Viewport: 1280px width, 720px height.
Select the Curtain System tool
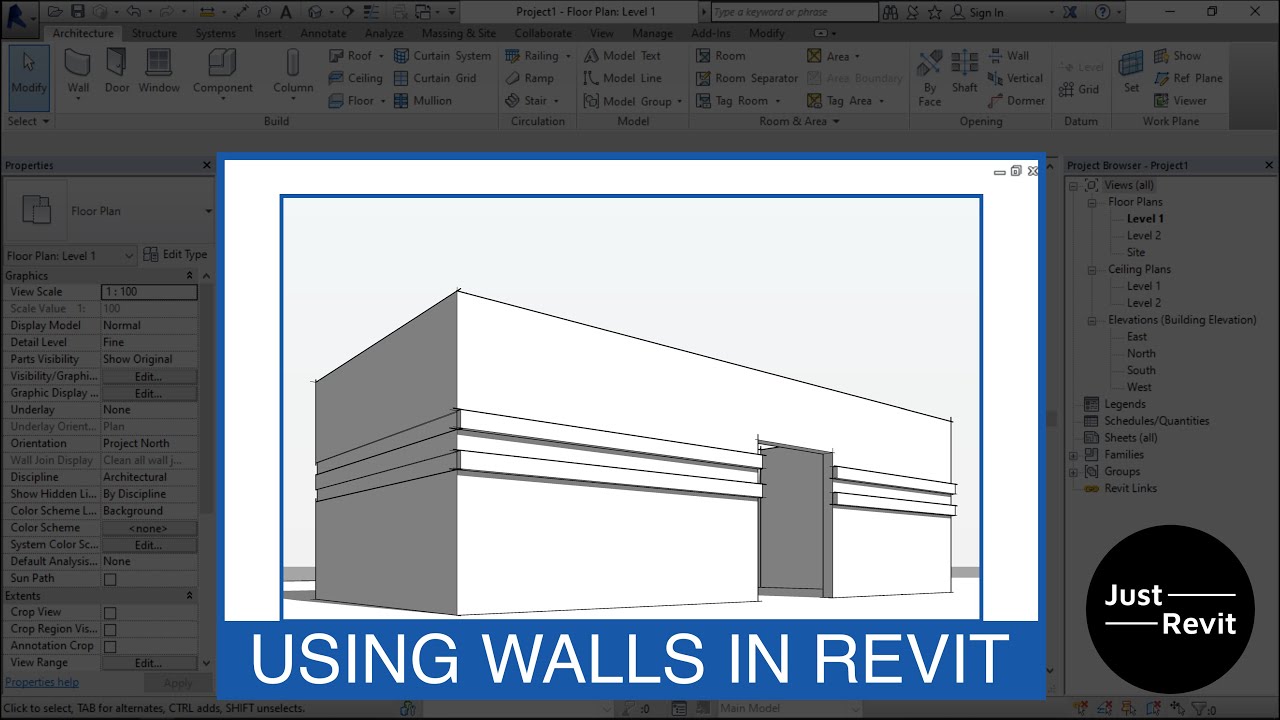[x=442, y=56]
